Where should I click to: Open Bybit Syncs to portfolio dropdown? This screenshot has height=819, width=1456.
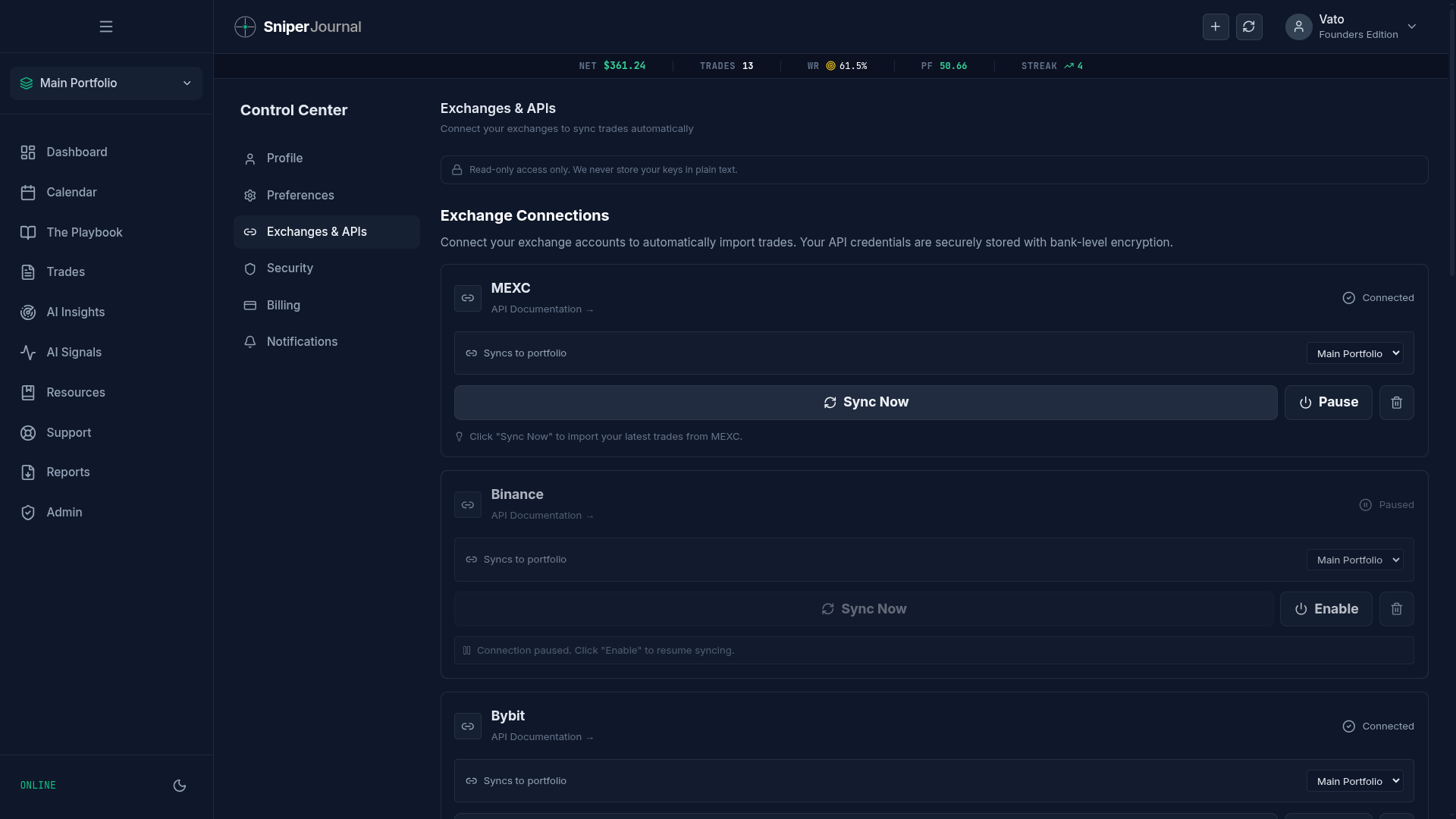(x=1354, y=781)
